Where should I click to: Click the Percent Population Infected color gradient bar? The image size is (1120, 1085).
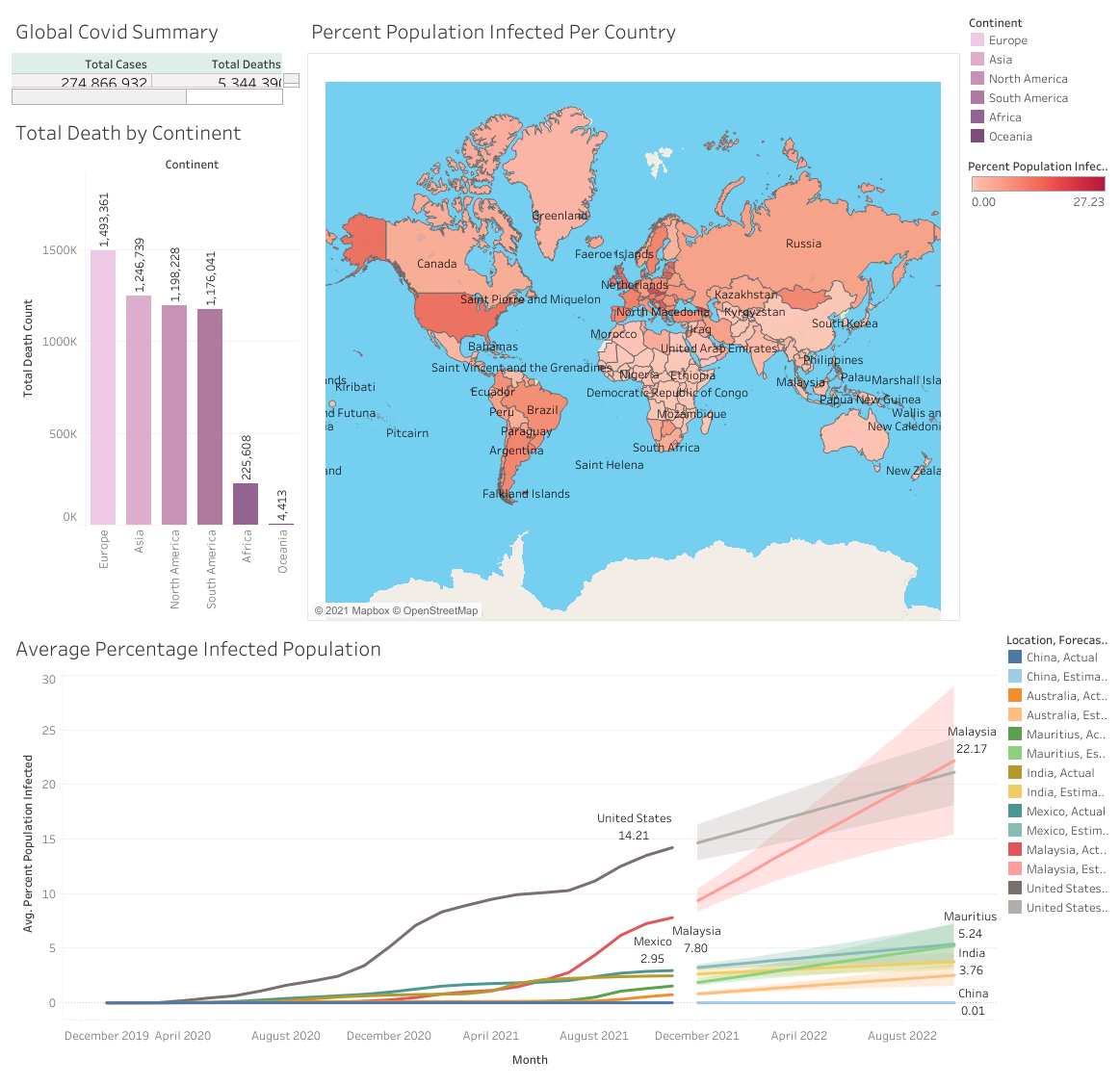click(x=1037, y=184)
